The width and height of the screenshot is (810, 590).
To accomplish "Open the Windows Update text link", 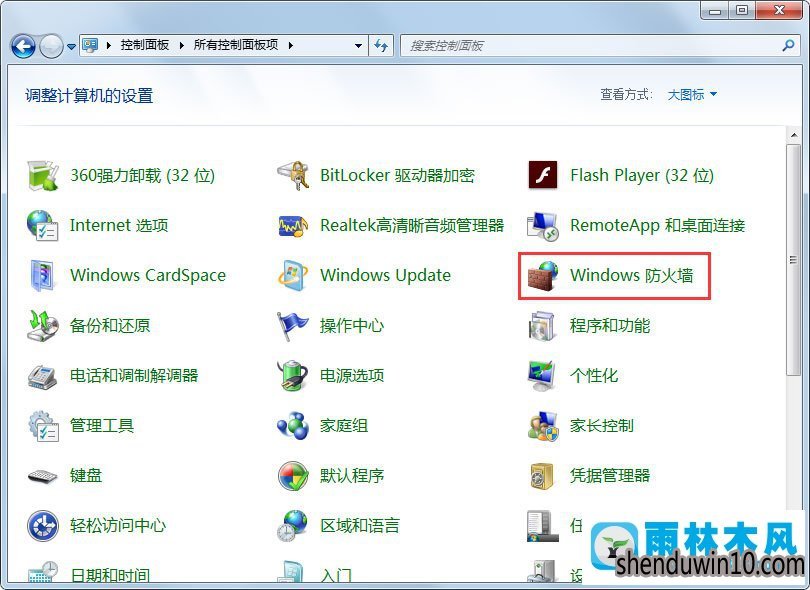I will [385, 275].
